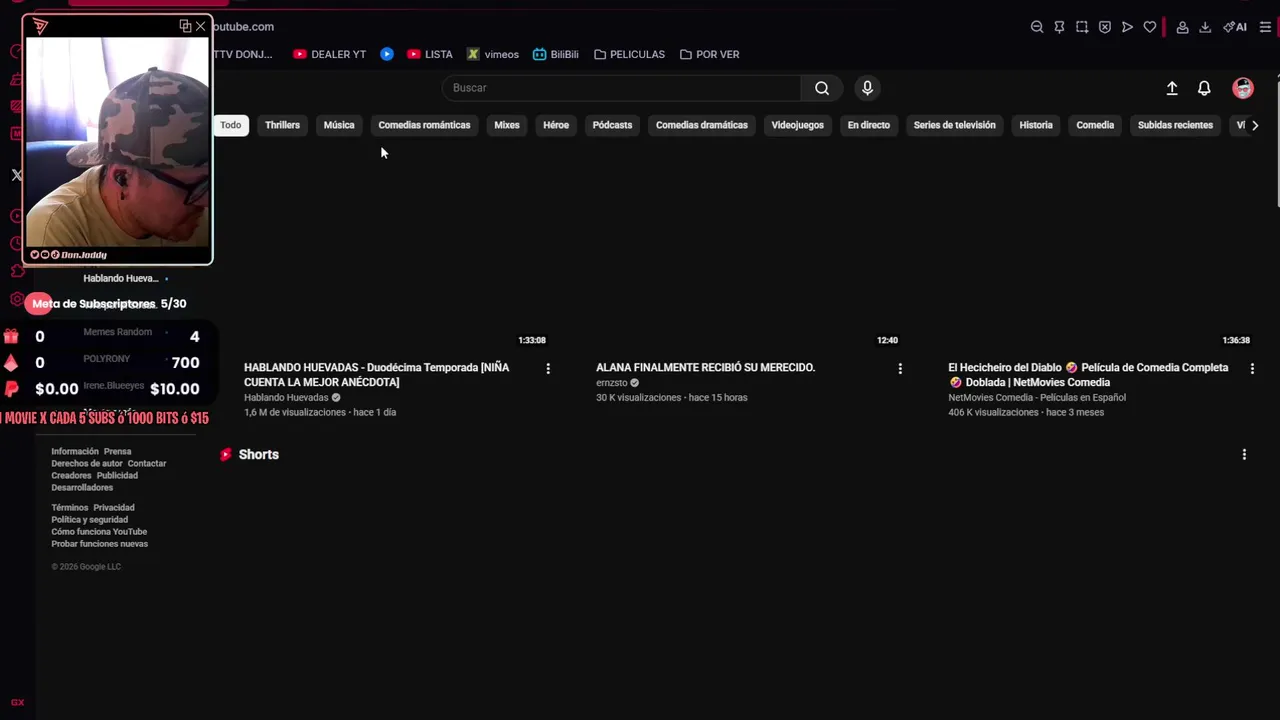Open the Shorts section options menu
Screen dimensions: 1280x720
(x=1244, y=454)
